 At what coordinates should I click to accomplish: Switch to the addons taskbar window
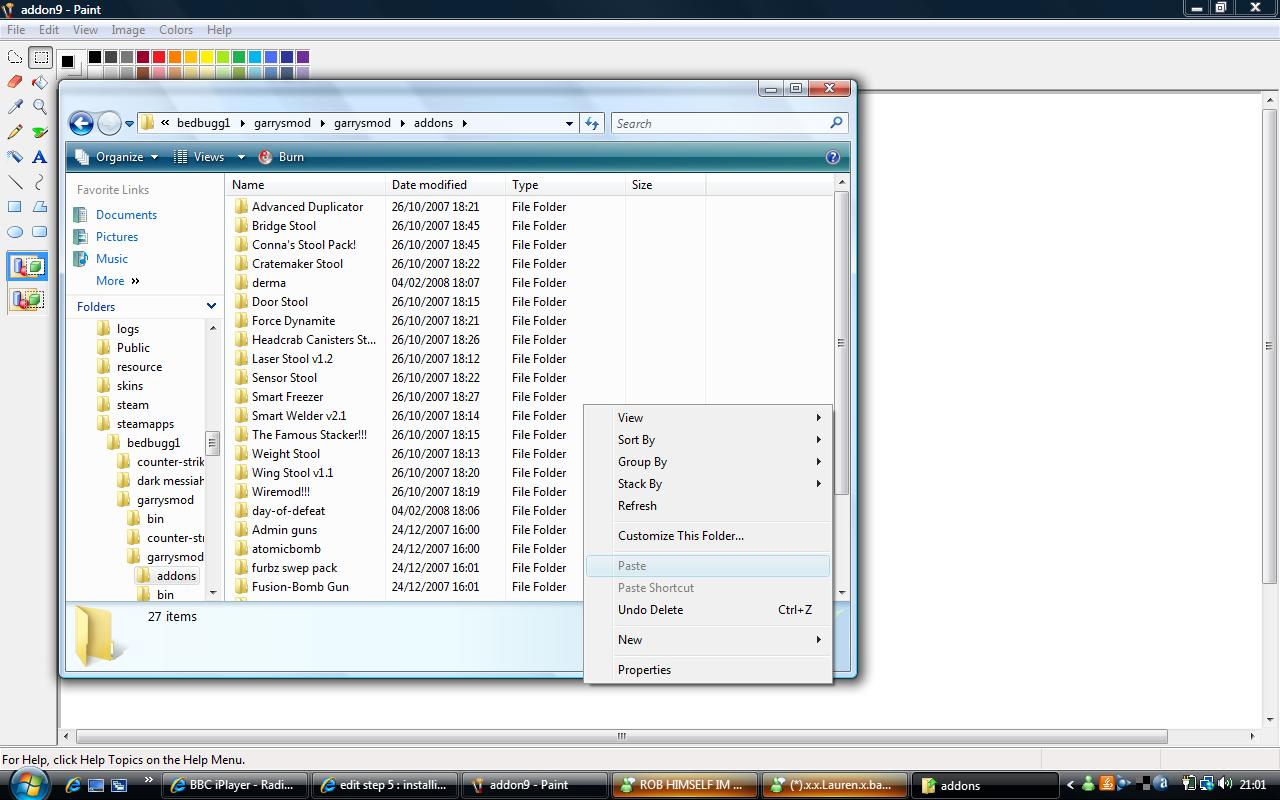[x=985, y=785]
